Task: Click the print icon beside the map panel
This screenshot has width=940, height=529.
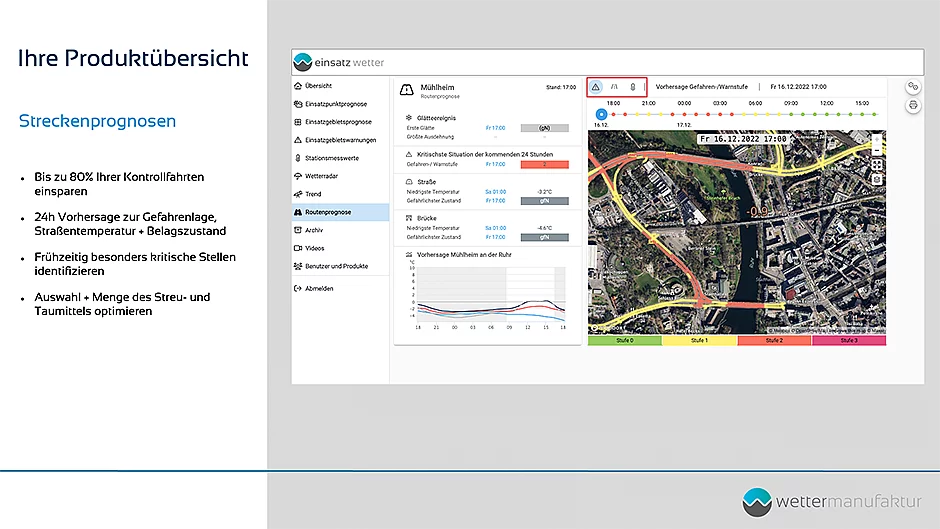Action: pyautogui.click(x=913, y=106)
